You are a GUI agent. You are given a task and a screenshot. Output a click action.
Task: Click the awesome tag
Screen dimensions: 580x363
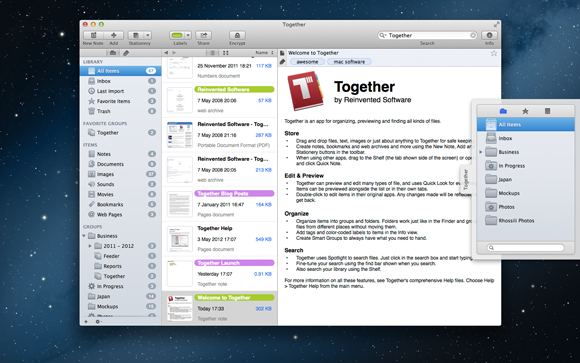click(307, 62)
